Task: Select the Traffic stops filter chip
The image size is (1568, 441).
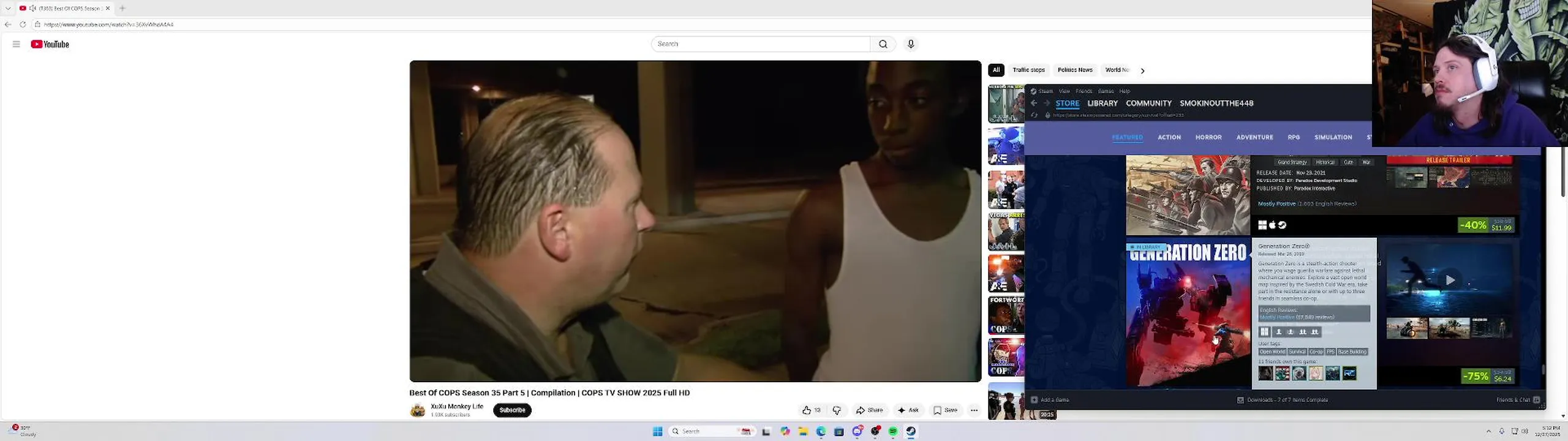Action: click(1028, 70)
